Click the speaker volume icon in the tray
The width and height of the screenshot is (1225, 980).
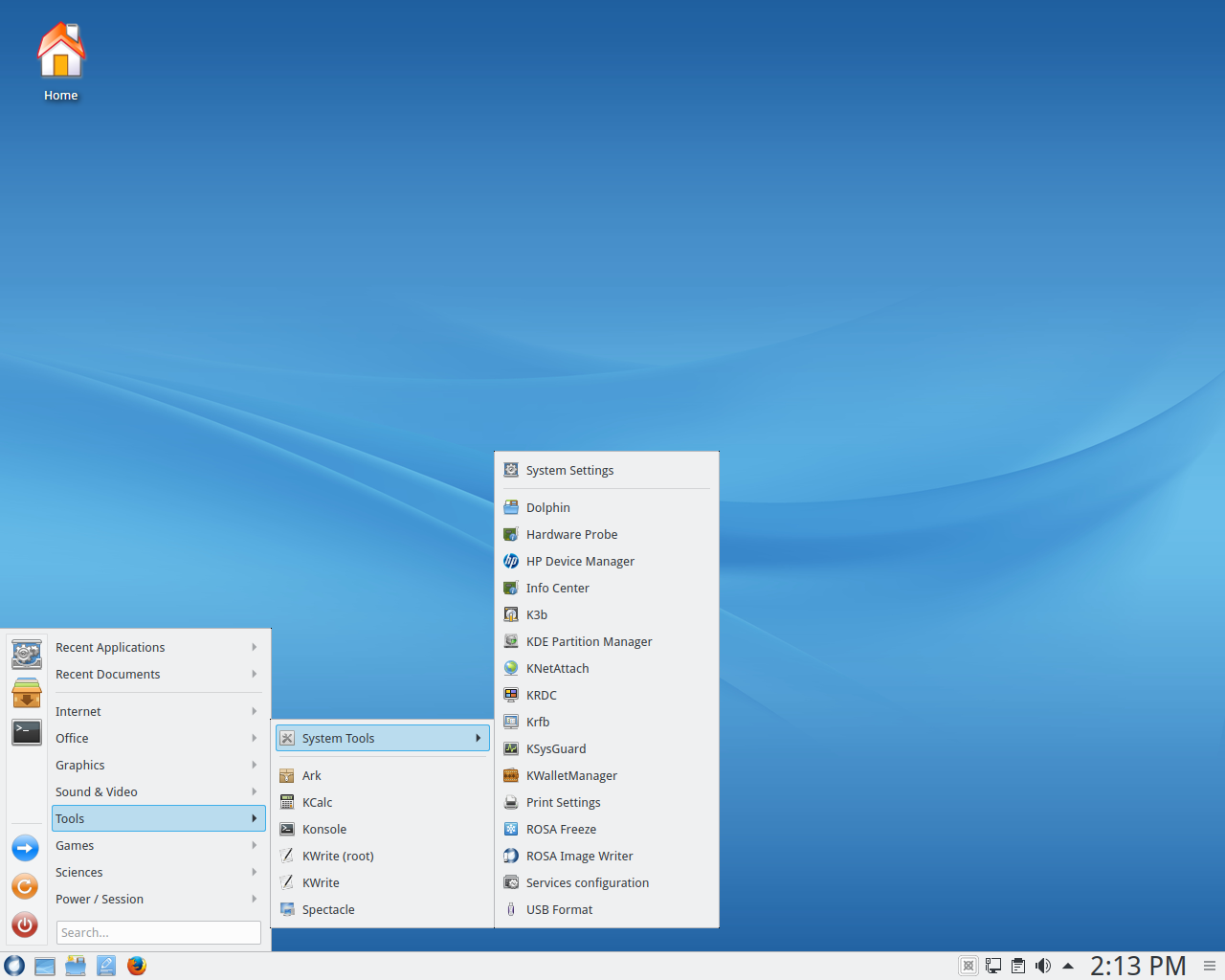[1043, 966]
